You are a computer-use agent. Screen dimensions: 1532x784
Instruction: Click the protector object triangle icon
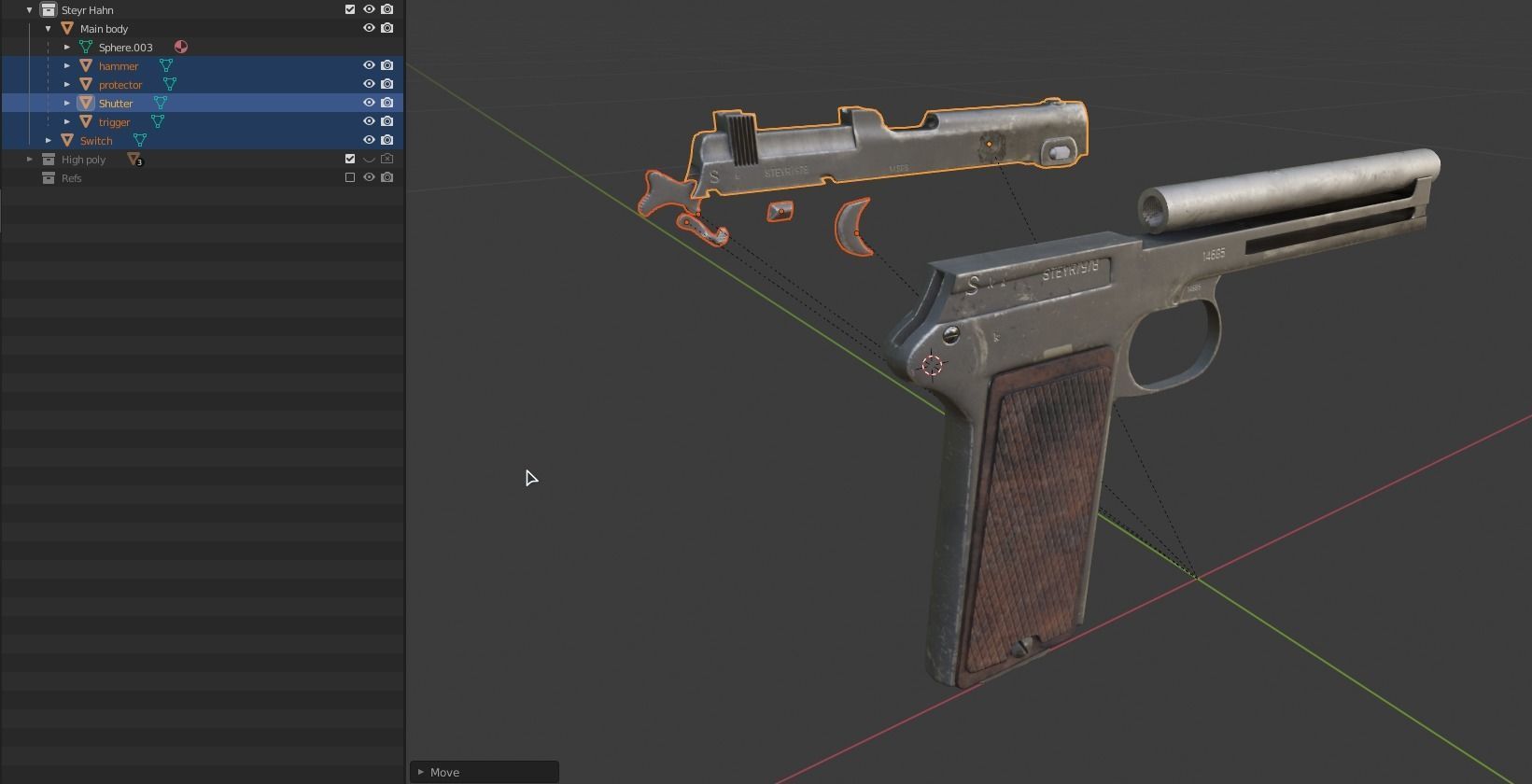pyautogui.click(x=86, y=84)
